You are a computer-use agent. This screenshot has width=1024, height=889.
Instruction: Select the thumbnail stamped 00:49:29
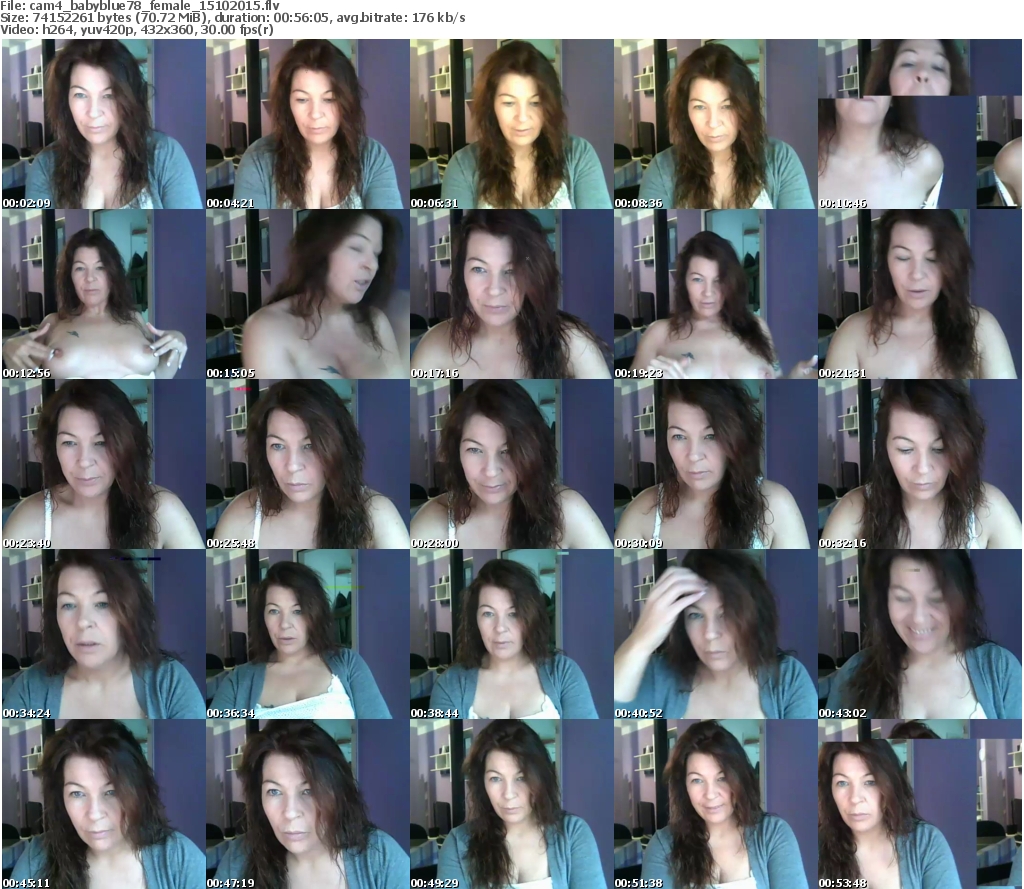pos(511,804)
